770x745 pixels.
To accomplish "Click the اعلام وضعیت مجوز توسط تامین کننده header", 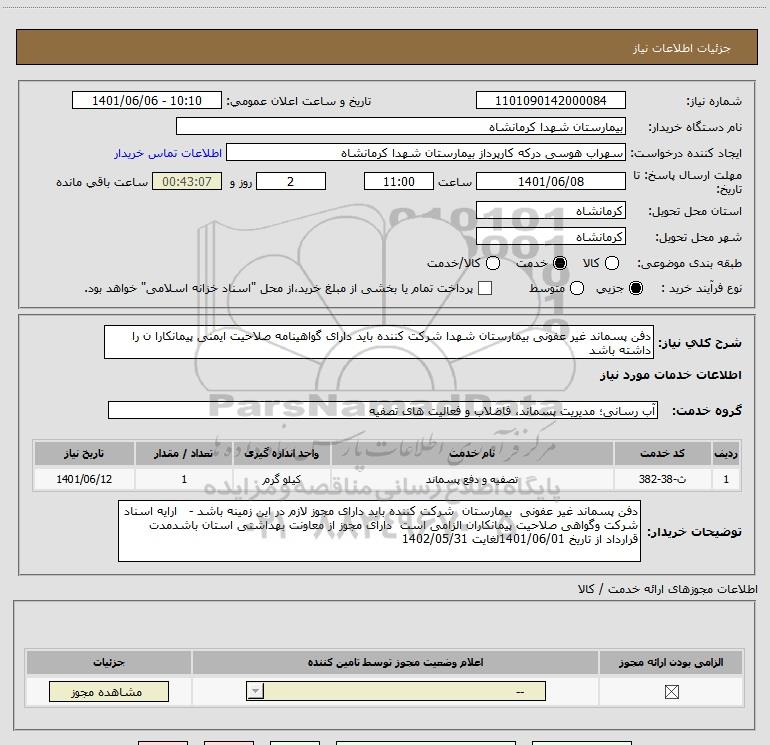I will [395, 662].
